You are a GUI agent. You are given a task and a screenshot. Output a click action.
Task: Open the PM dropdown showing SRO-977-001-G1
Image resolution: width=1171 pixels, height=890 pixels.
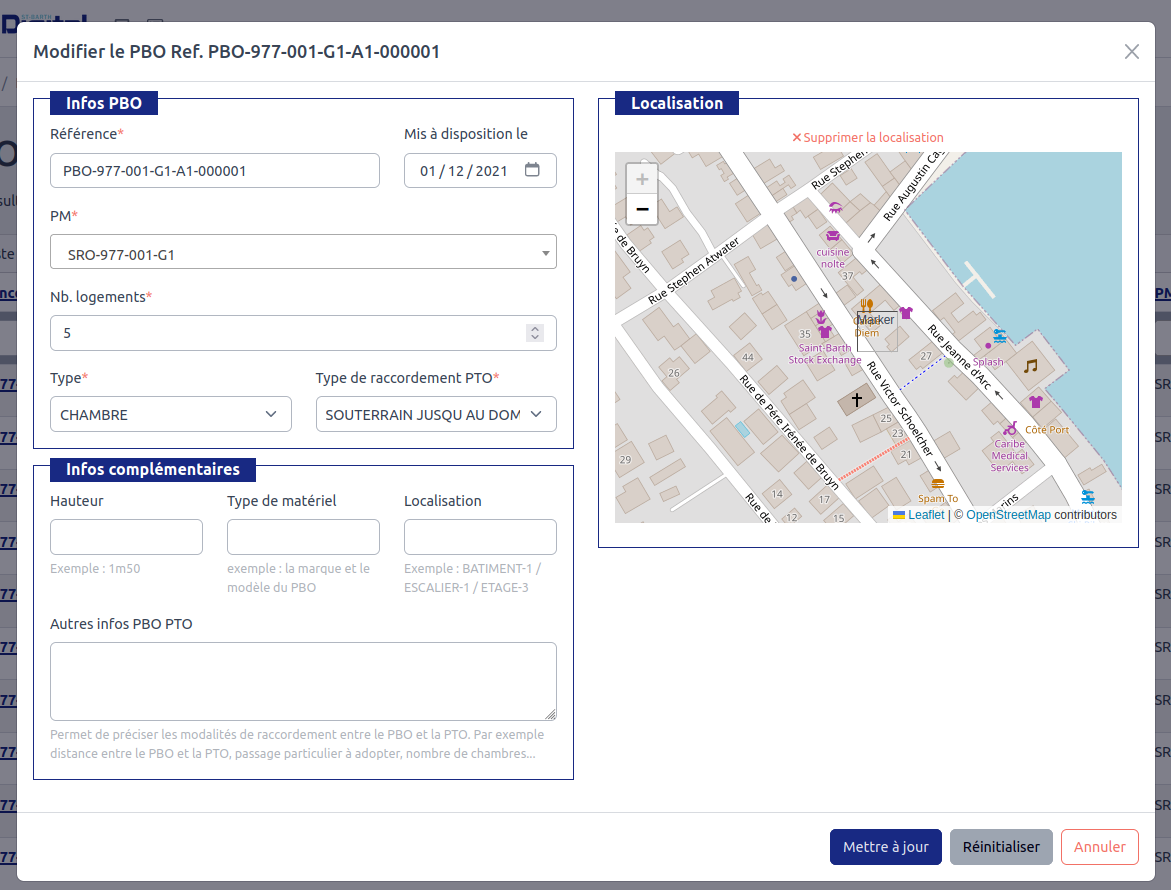click(303, 251)
